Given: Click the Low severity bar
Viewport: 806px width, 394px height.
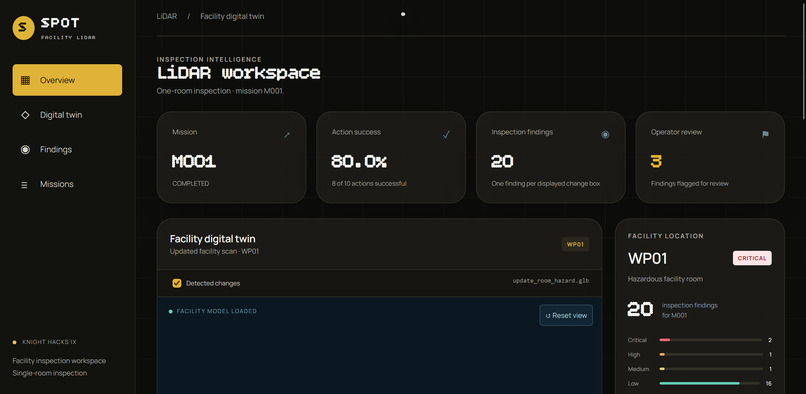Looking at the screenshot, I should pos(710,383).
